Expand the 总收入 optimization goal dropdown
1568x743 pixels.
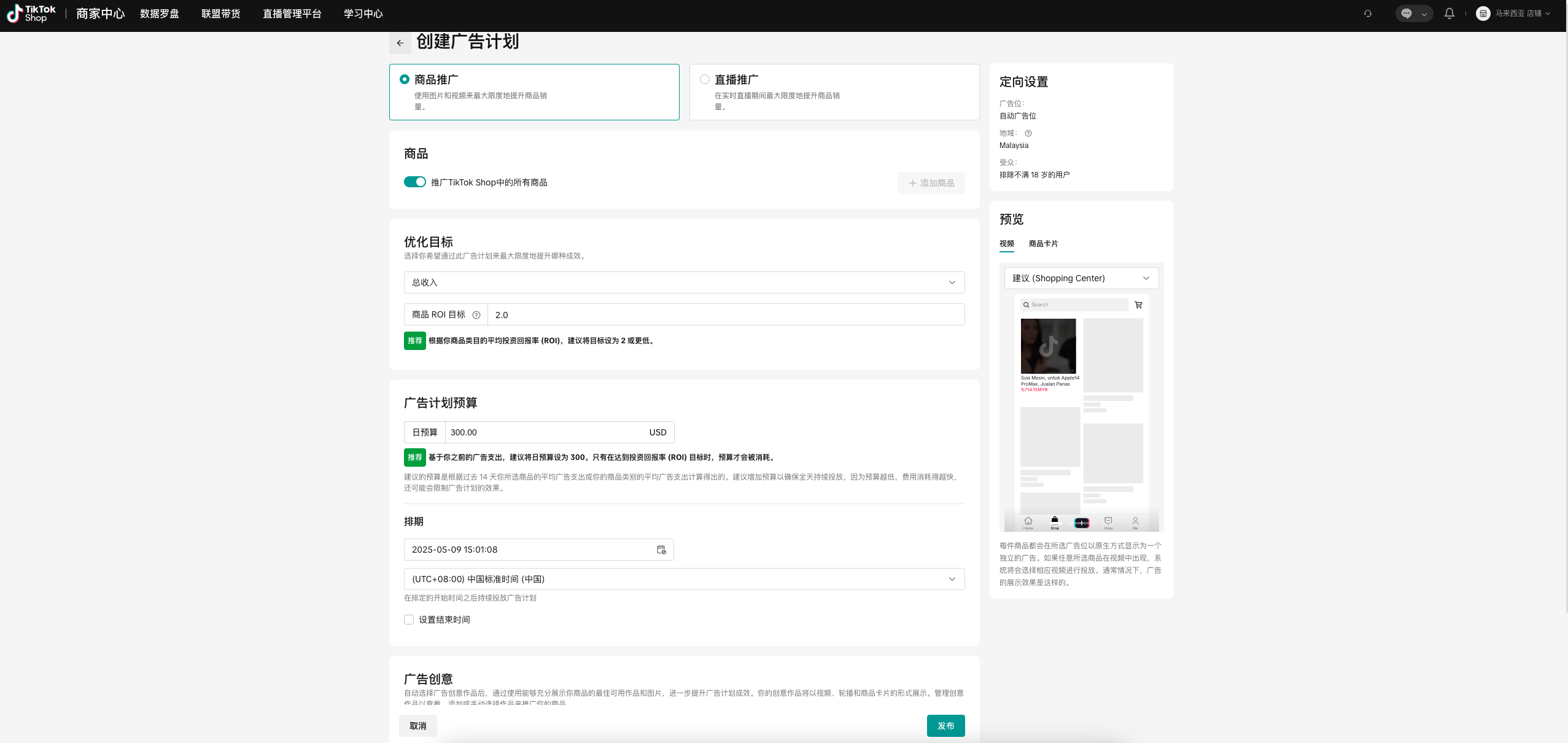coord(684,282)
